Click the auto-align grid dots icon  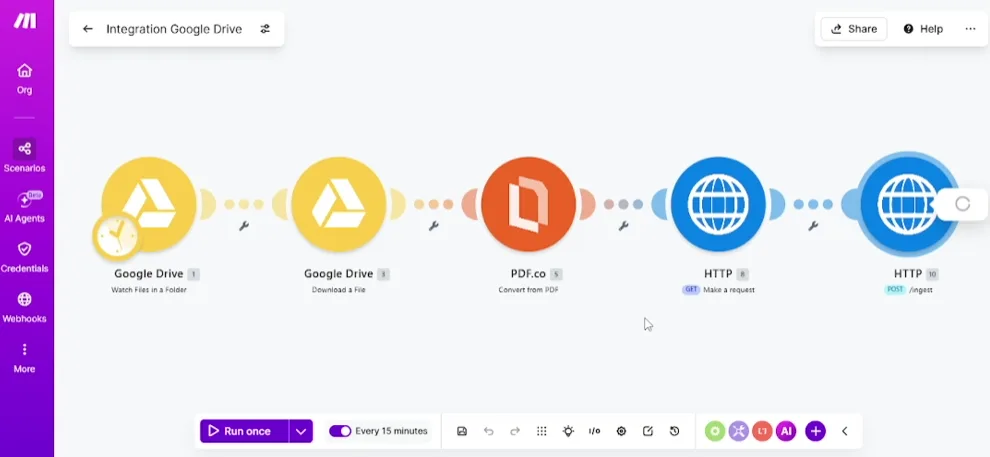542,431
